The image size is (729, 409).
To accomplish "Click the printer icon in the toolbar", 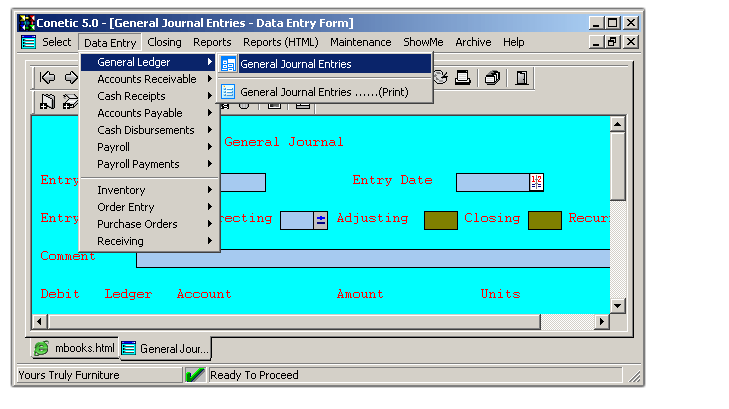I will (464, 78).
